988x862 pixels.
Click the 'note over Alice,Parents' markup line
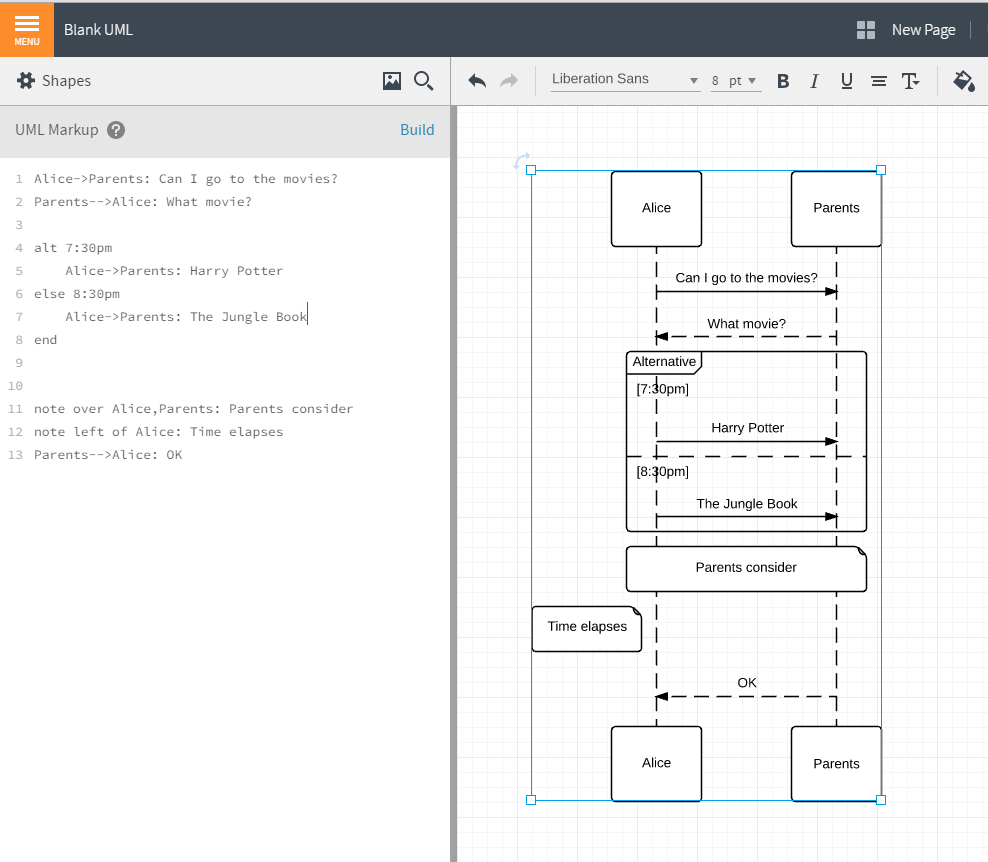point(193,409)
